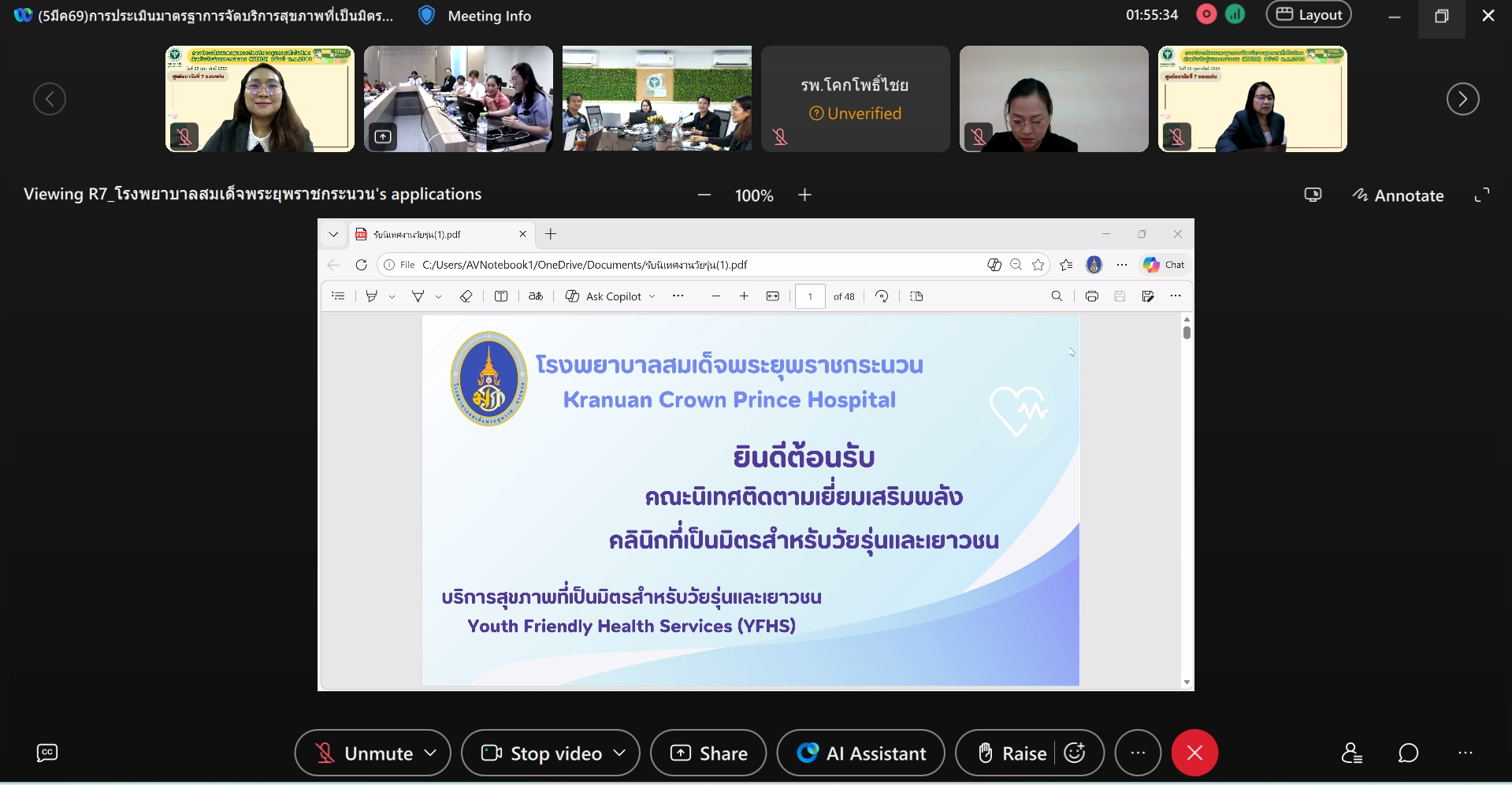This screenshot has width=1512, height=785.
Task: Click the Share button
Action: pyautogui.click(x=708, y=753)
